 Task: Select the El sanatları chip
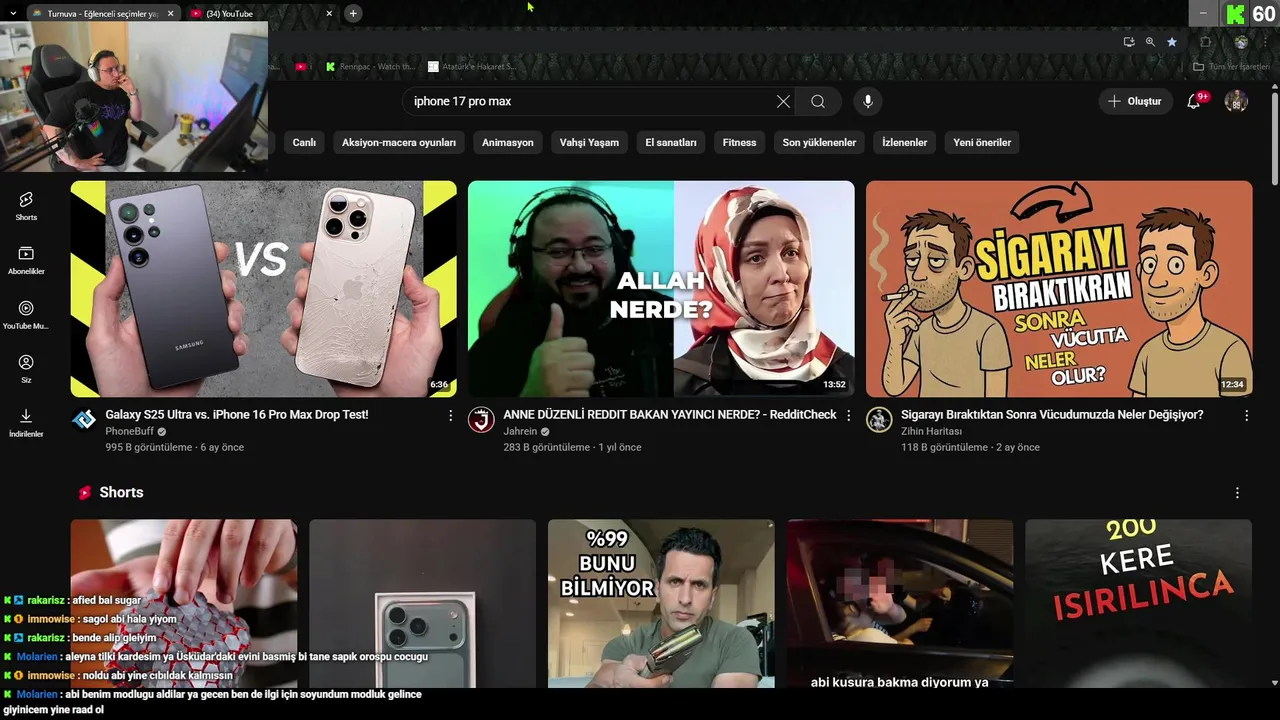671,142
